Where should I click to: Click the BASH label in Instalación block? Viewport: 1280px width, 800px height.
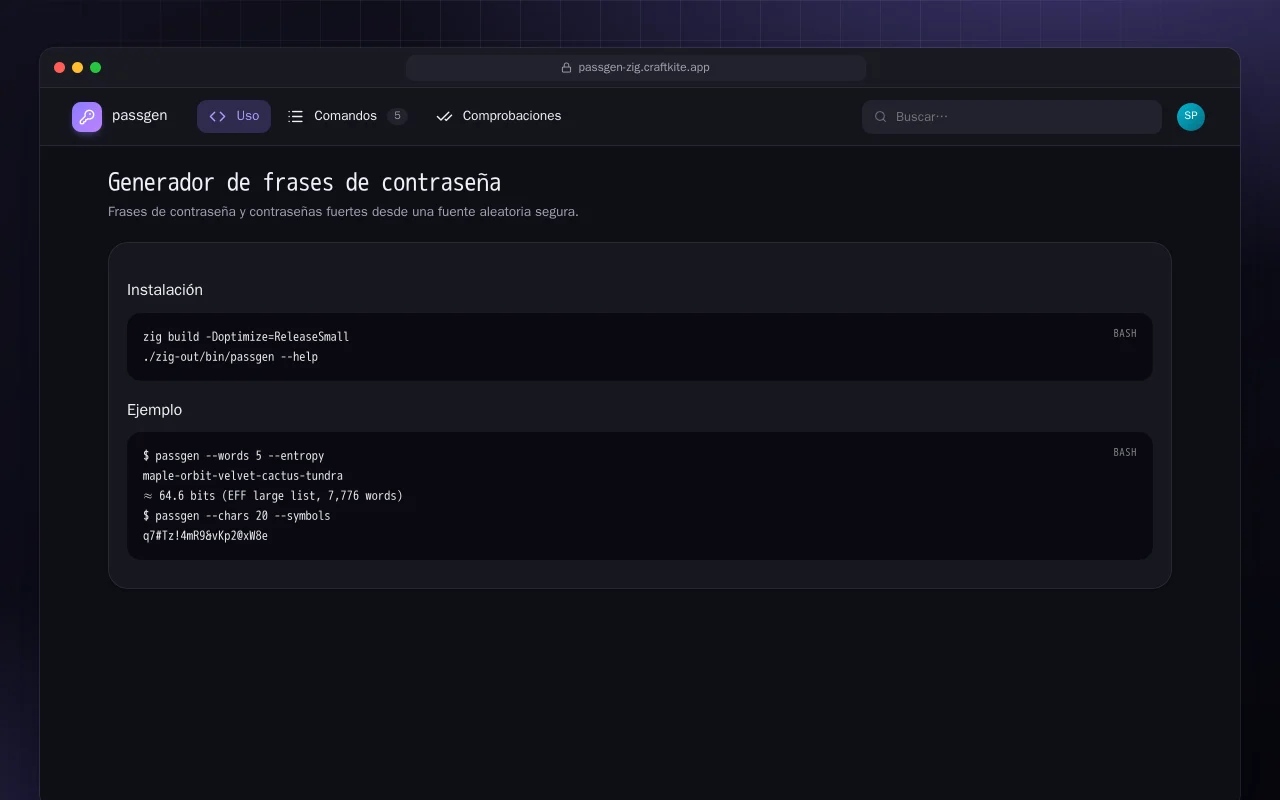(1125, 333)
